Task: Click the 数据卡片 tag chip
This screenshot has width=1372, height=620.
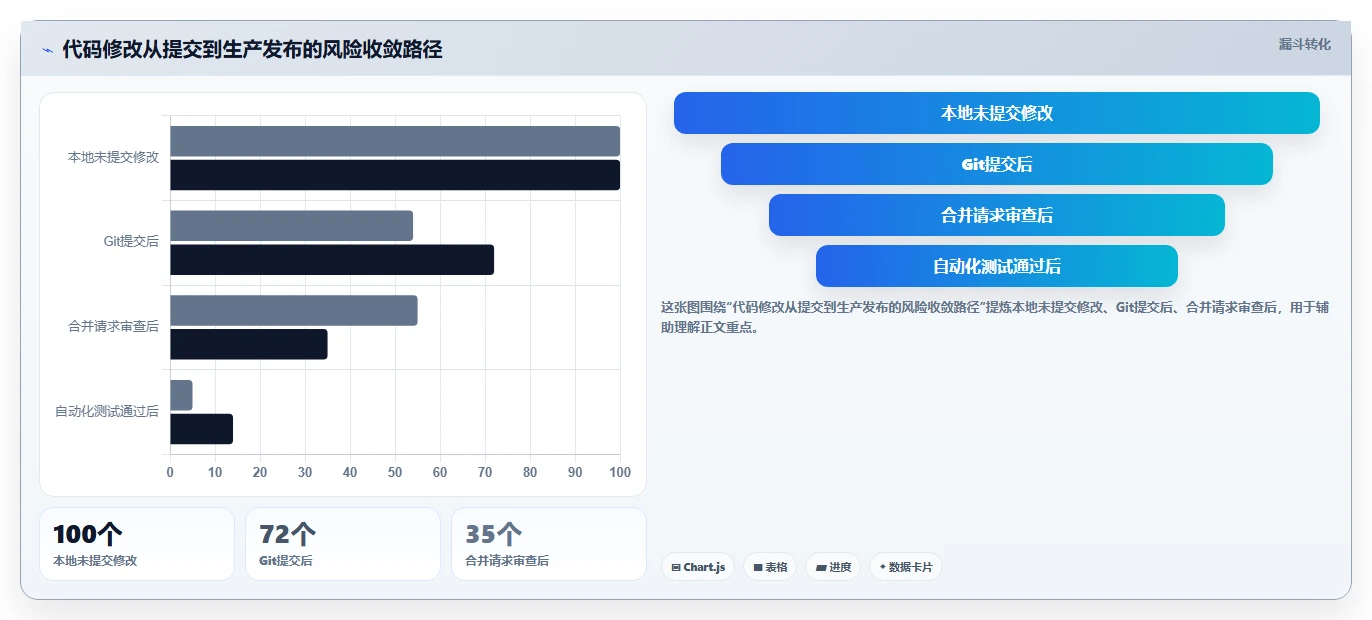Action: pos(906,567)
